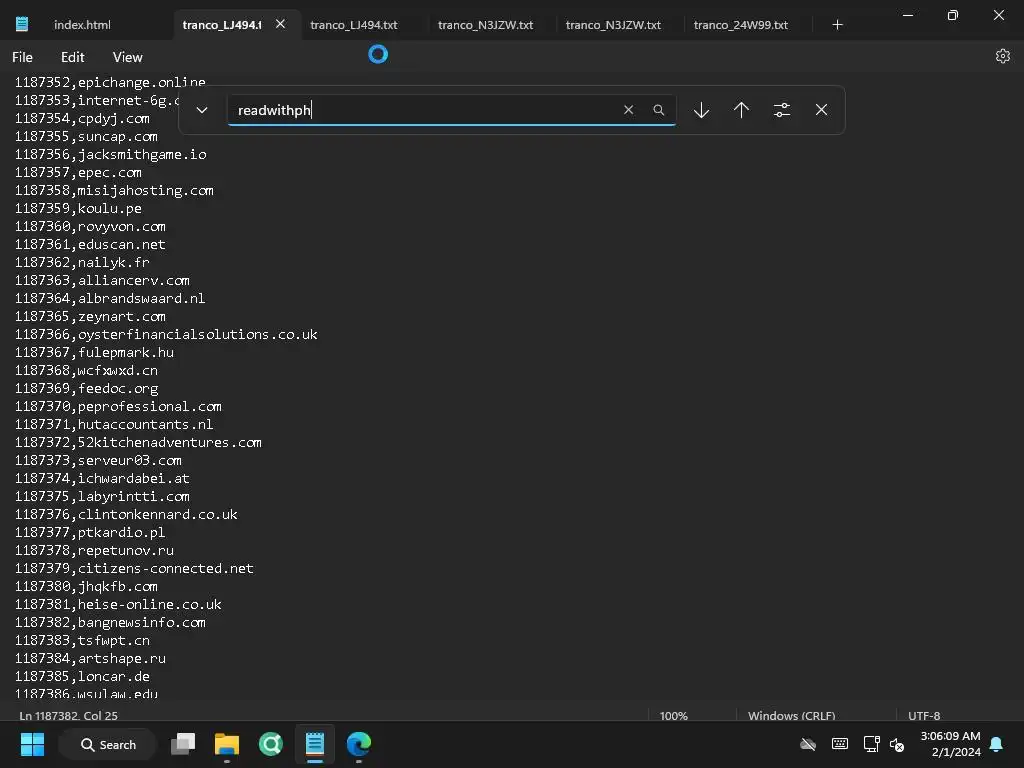Open the View menu
This screenshot has height=768, width=1024.
pos(127,57)
